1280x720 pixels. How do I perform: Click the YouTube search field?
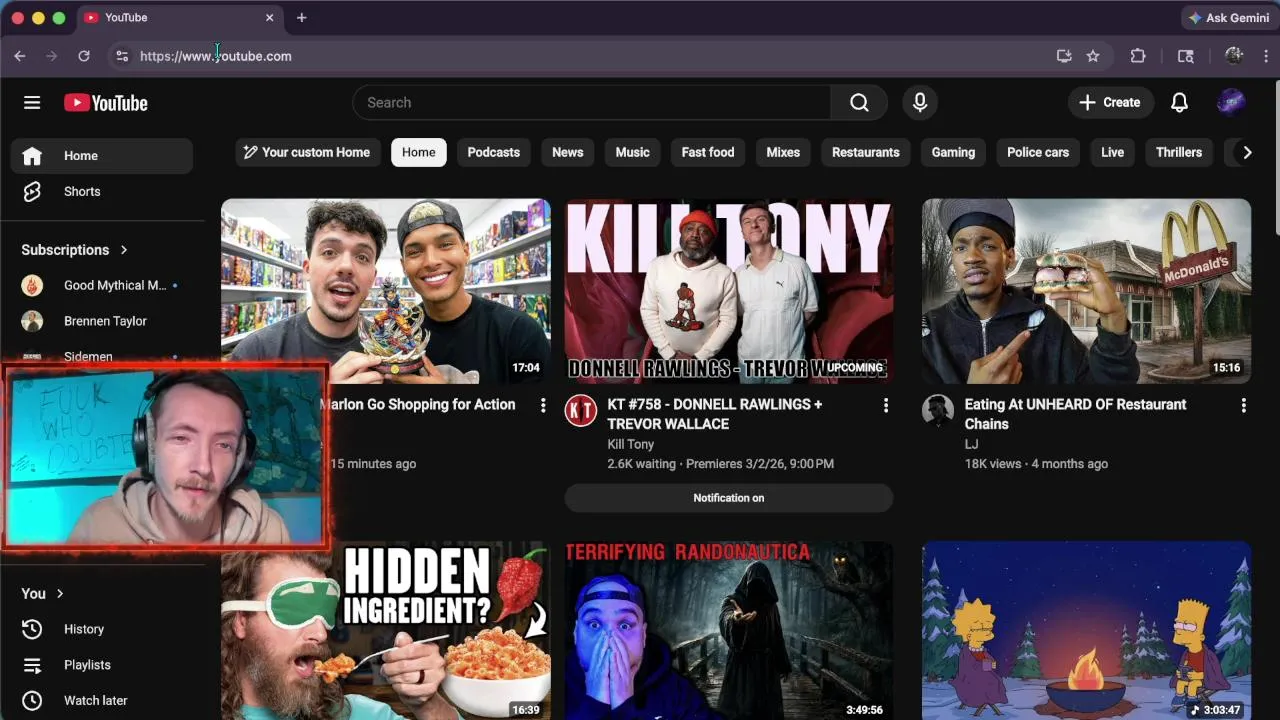coord(592,102)
